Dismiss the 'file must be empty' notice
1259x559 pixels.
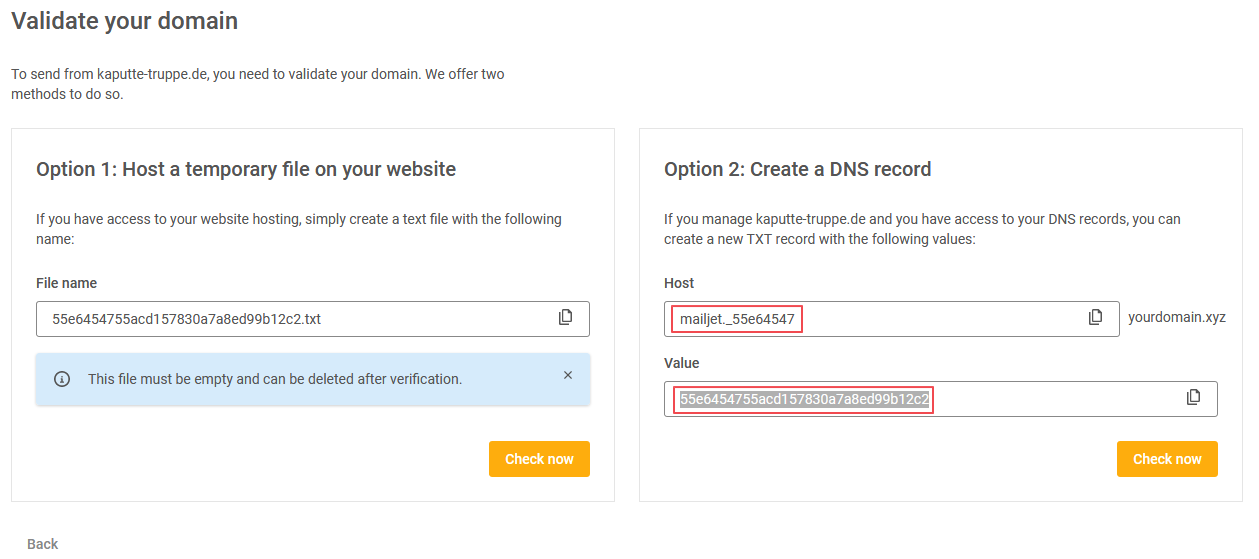point(568,375)
